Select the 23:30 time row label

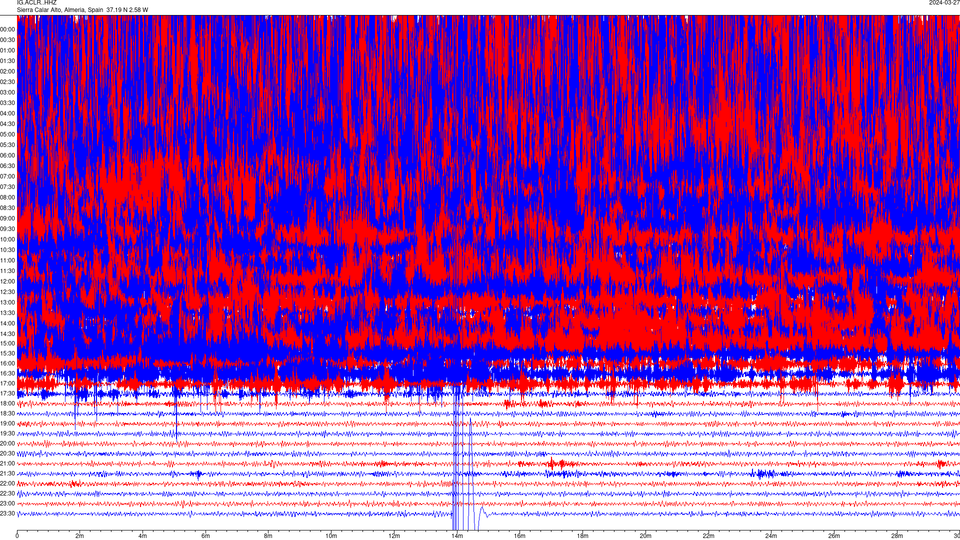[x=7, y=514]
